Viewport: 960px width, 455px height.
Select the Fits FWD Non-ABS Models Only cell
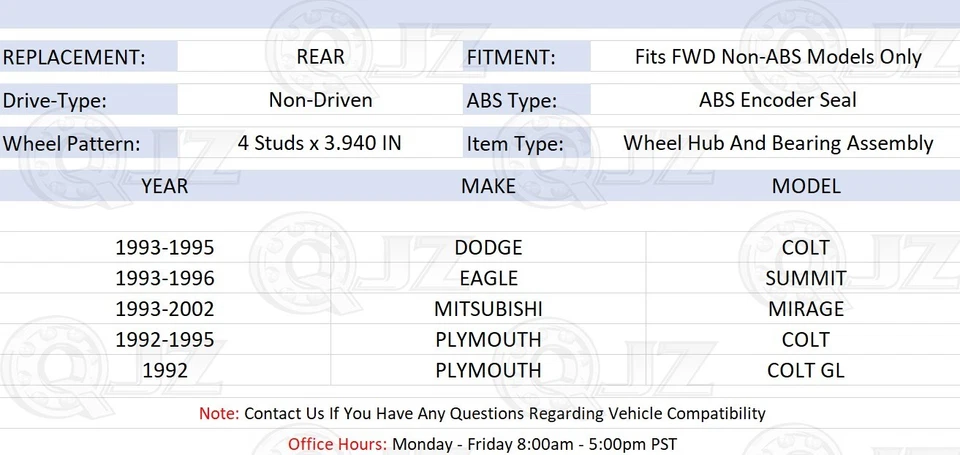(x=778, y=57)
